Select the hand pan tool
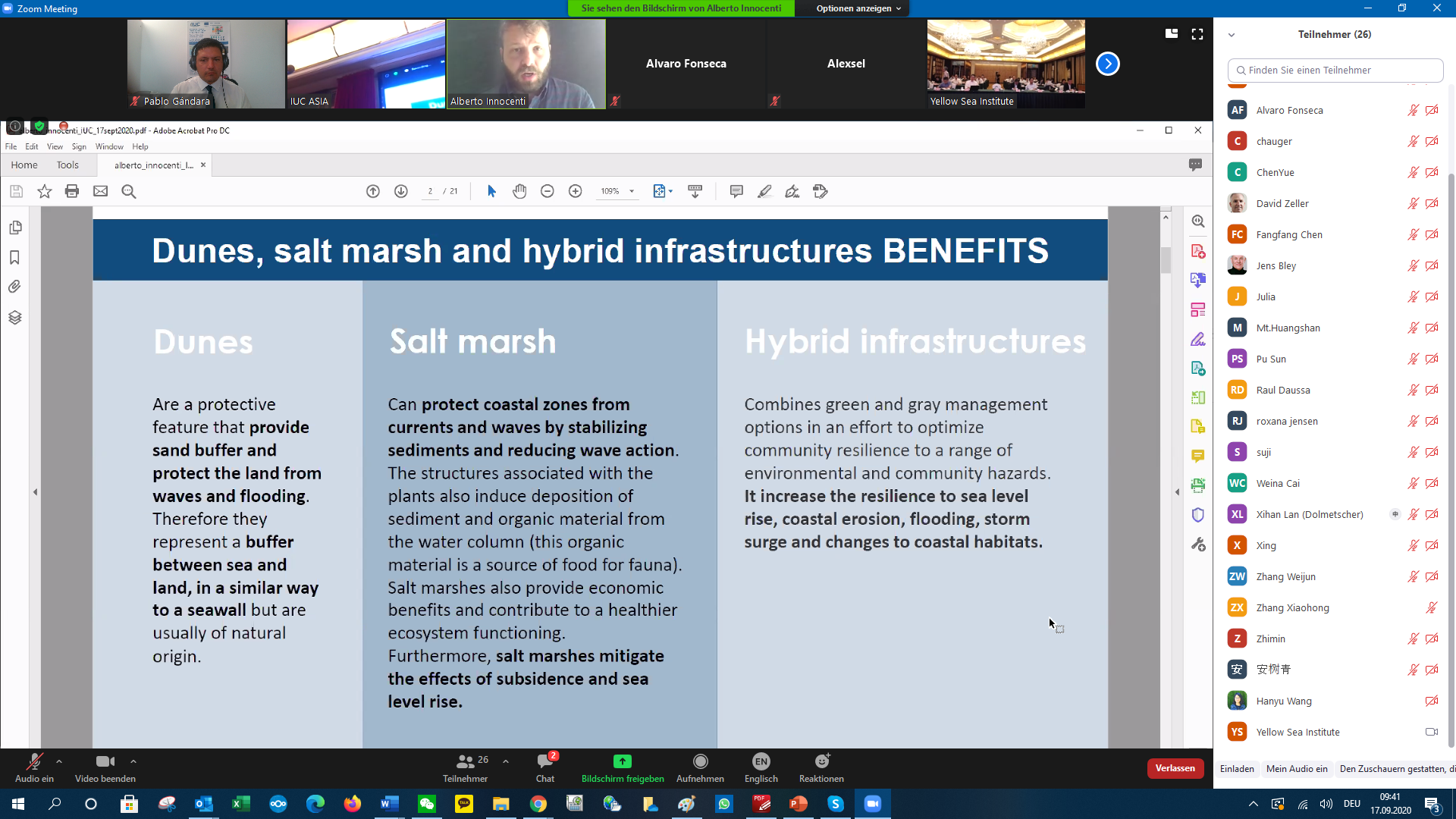The height and width of the screenshot is (819, 1456). point(519,191)
